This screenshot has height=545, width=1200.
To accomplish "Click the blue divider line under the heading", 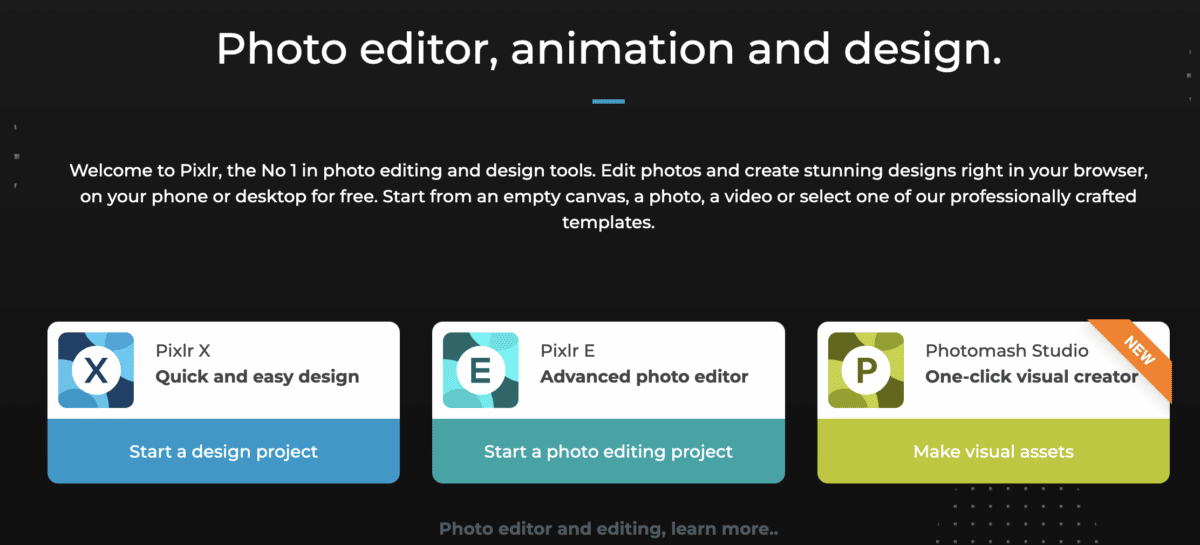I will (608, 101).
